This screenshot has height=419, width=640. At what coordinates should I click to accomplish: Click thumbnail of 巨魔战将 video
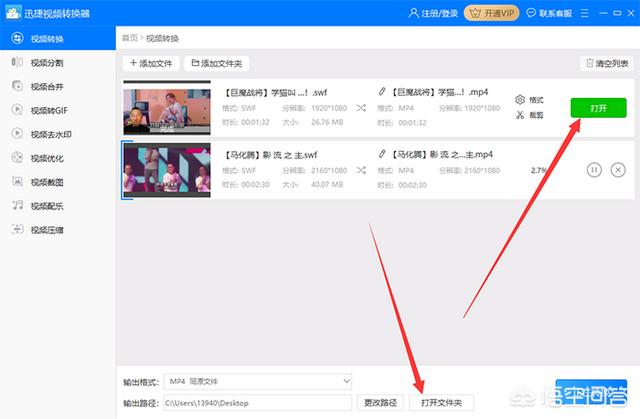coord(167,109)
